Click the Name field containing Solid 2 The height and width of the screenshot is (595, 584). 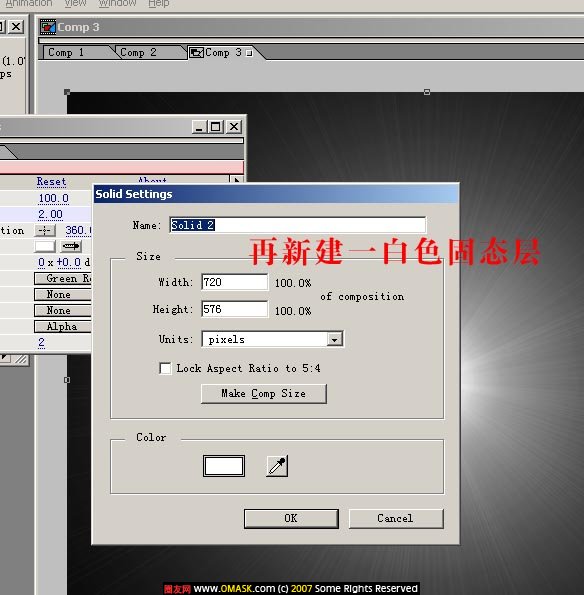[298, 225]
